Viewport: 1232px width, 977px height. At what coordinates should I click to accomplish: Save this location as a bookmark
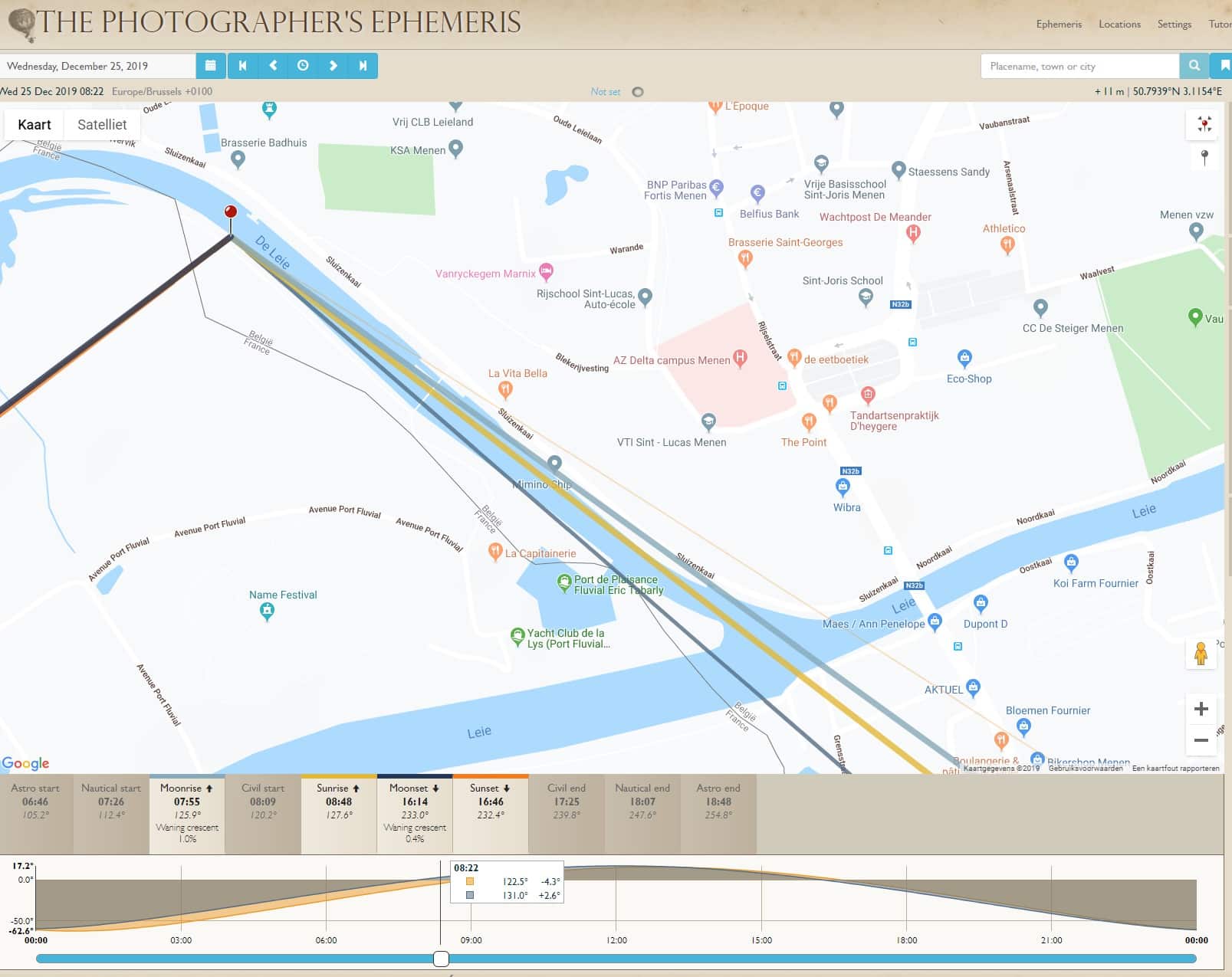1223,66
